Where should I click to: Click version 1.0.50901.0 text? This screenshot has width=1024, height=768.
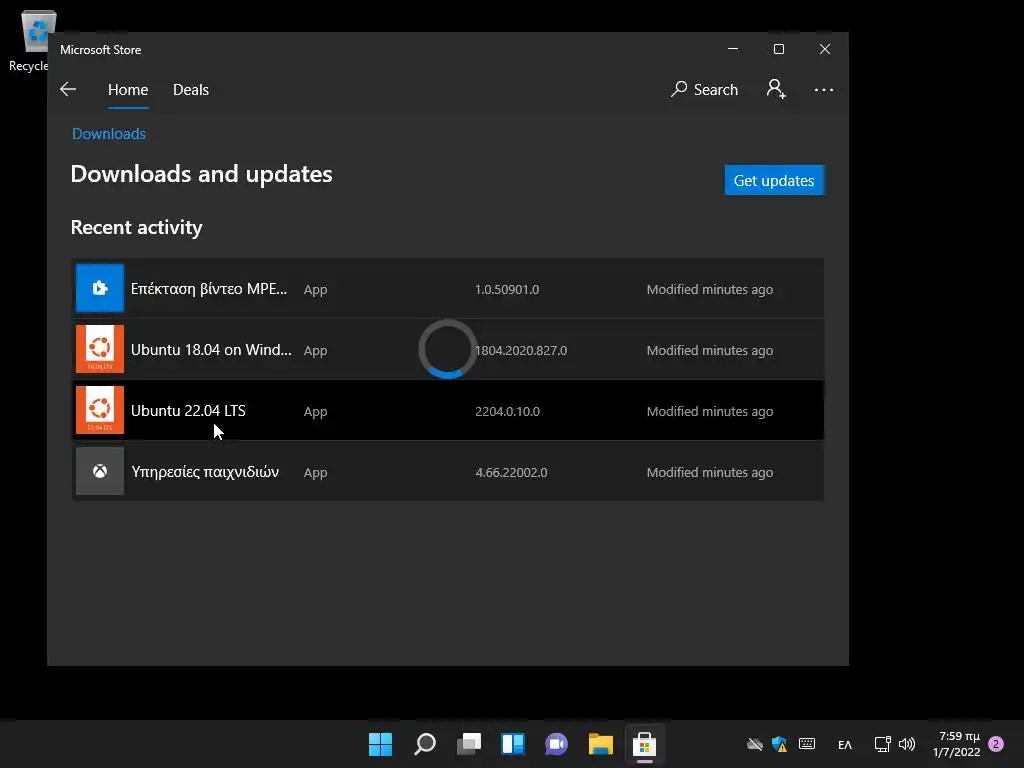click(x=507, y=289)
